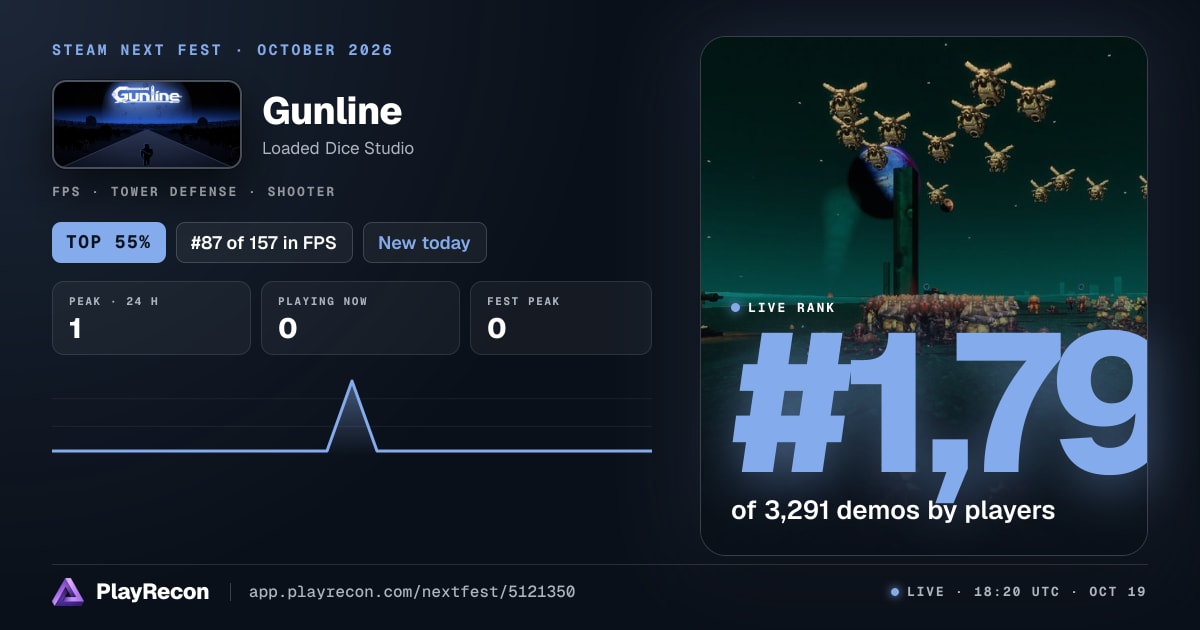Viewport: 1200px width, 630px height.
Task: Click the New today badge
Action: pos(425,242)
